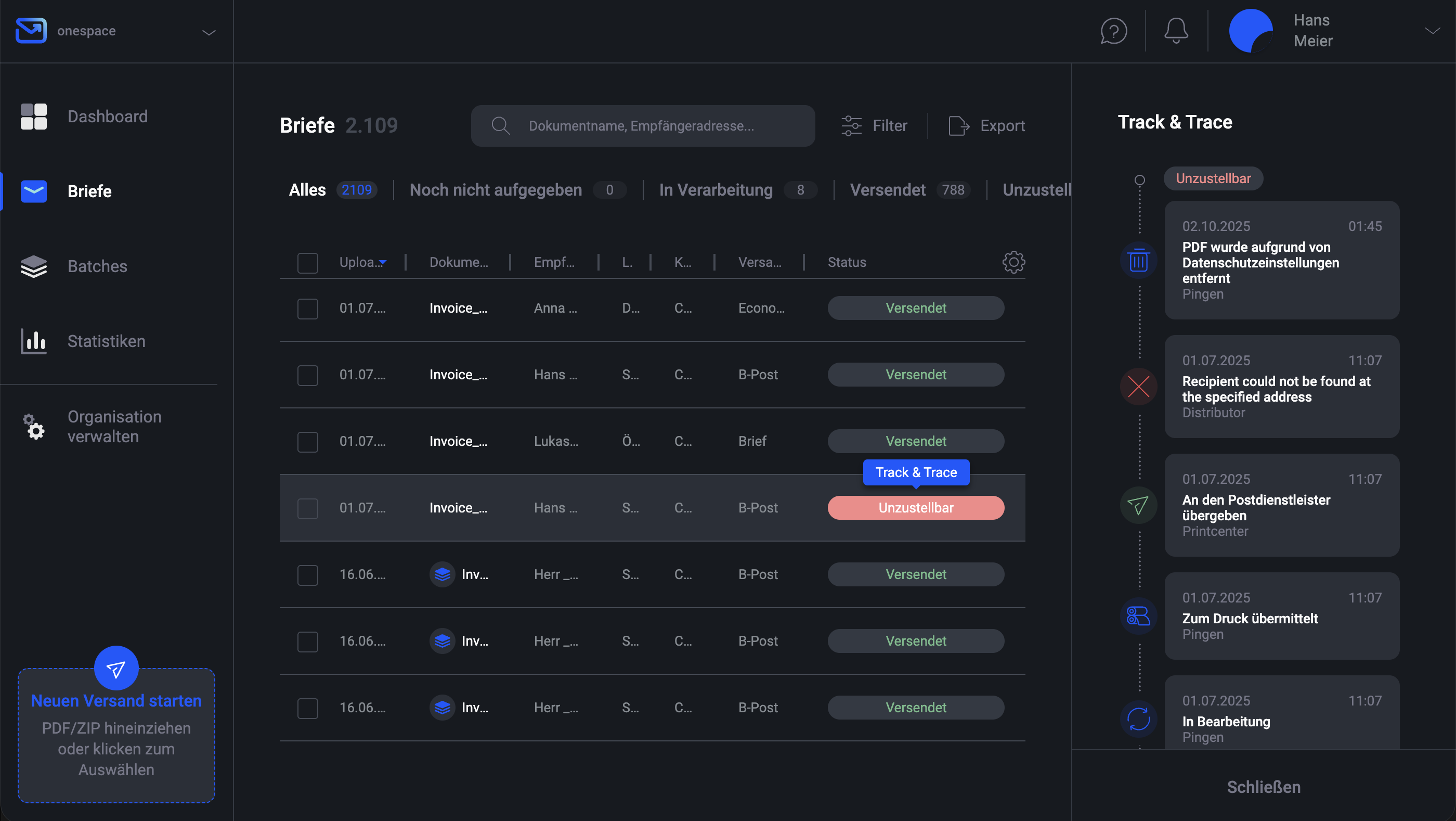Click the batch icon on first 16.06 row
Image resolution: width=1456 pixels, height=821 pixels.
pyautogui.click(x=442, y=574)
